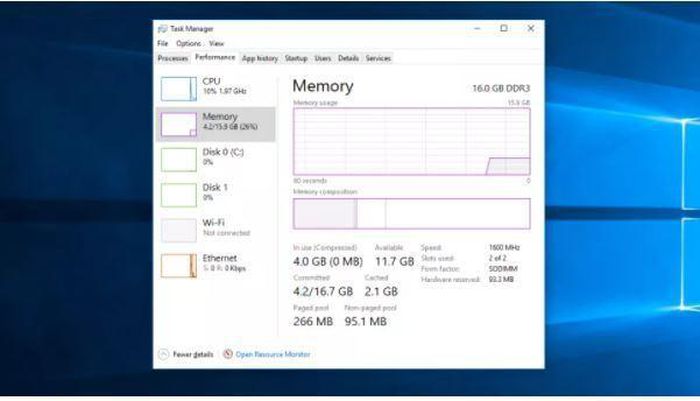Close the Task Manager window
Viewport: 700px width, 401px height.
click(530, 28)
